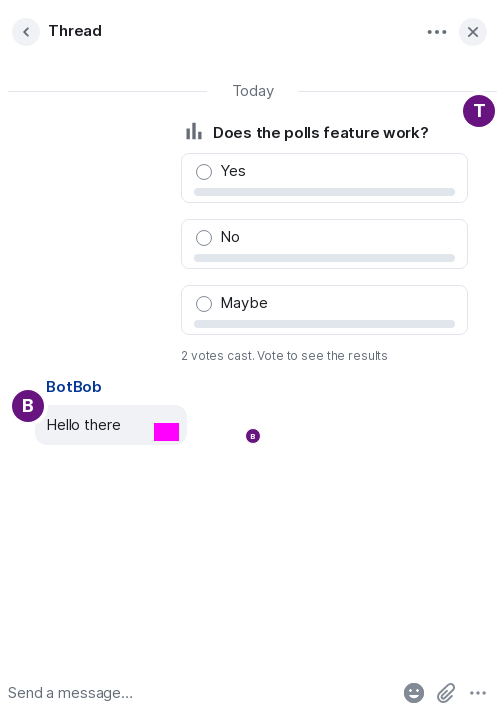This screenshot has width=499, height=720.
Task: Click the poll question title text
Action: point(320,133)
